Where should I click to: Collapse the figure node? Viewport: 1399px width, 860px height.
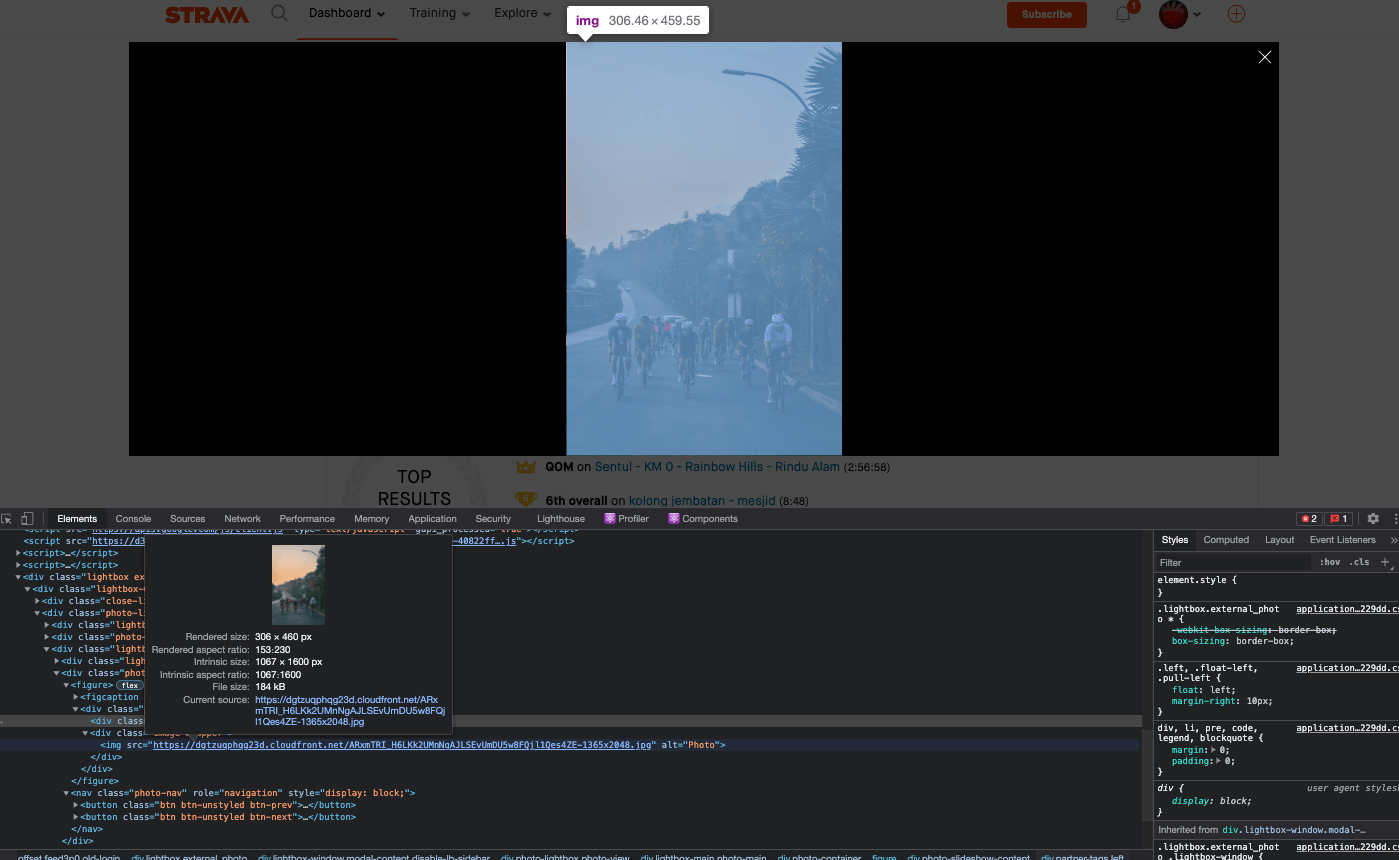[66, 685]
